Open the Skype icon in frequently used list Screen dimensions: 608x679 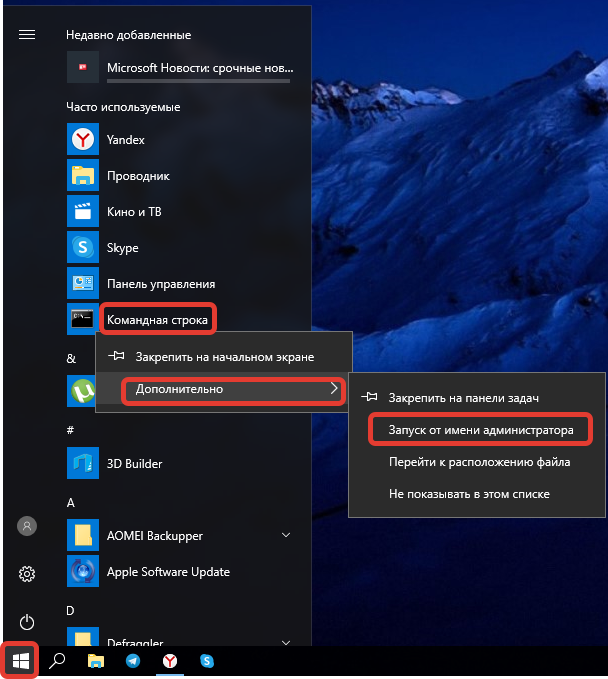(83, 247)
